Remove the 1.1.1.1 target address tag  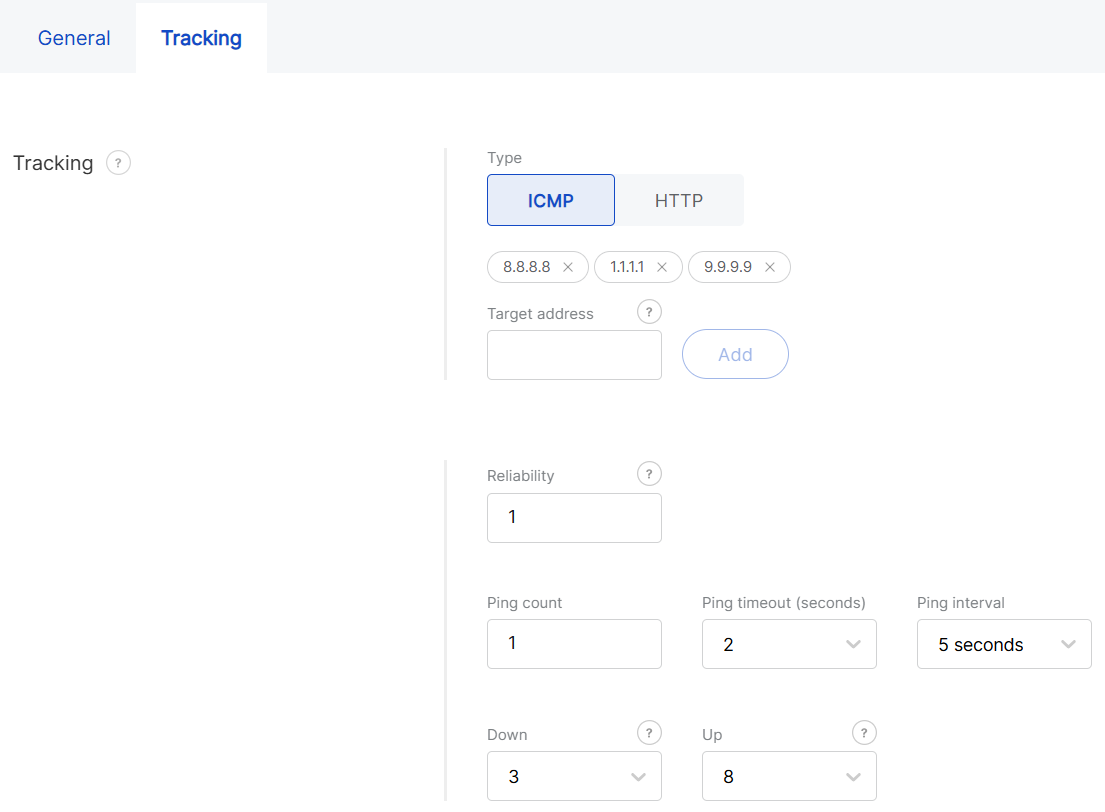[662, 267]
